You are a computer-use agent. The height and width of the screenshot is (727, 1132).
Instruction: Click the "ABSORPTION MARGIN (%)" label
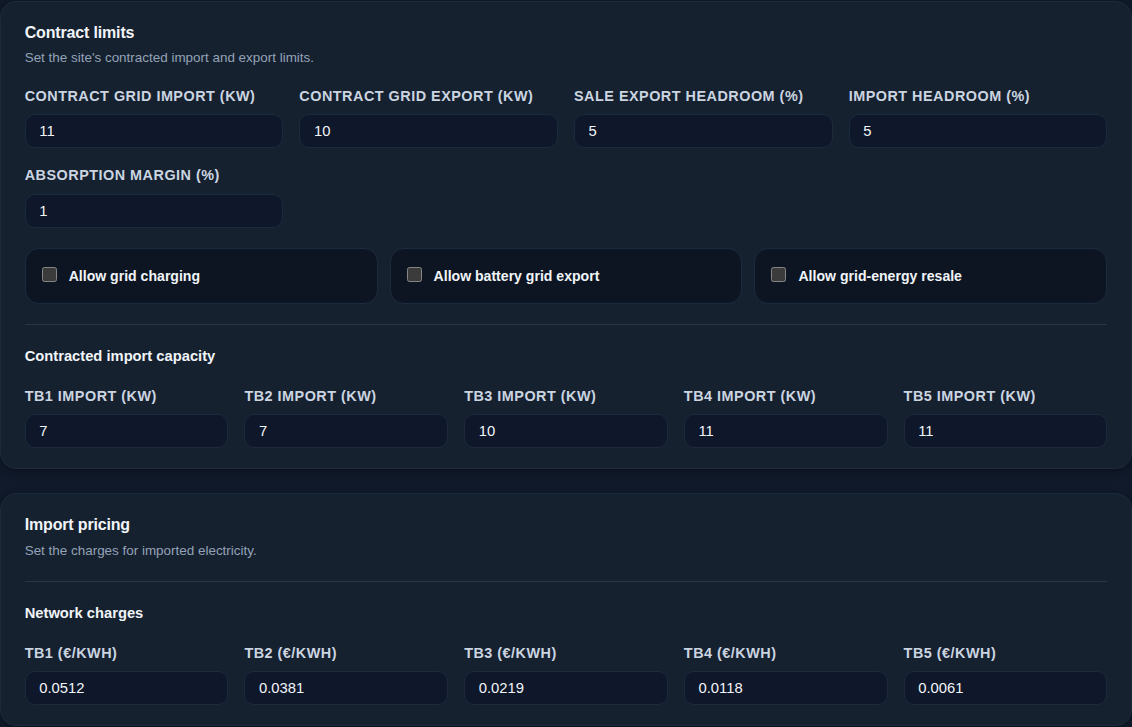pos(122,175)
